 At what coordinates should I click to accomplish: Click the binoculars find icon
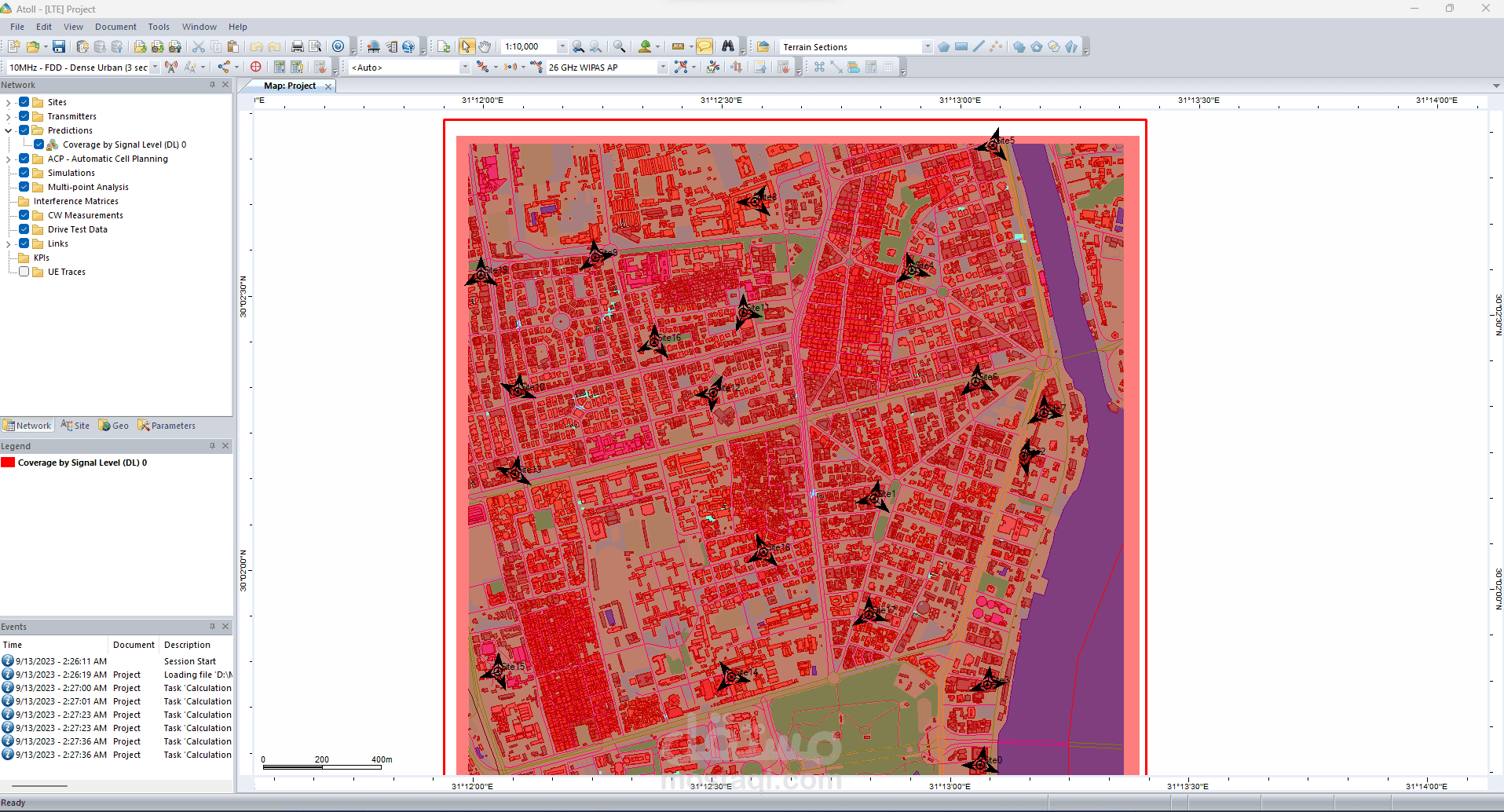pyautogui.click(x=728, y=47)
